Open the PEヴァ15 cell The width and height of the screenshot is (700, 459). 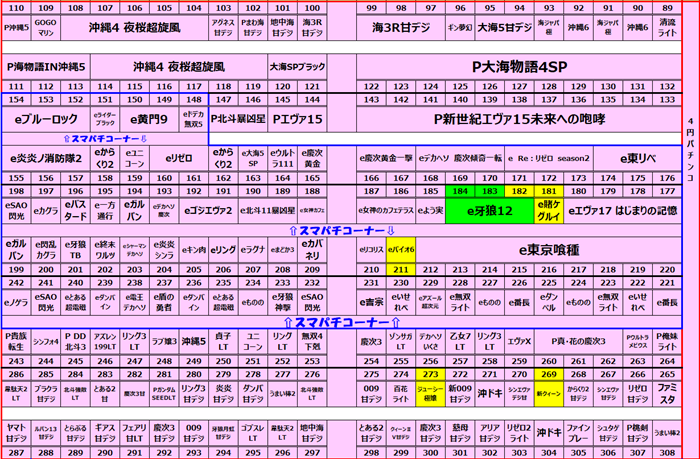(x=297, y=119)
